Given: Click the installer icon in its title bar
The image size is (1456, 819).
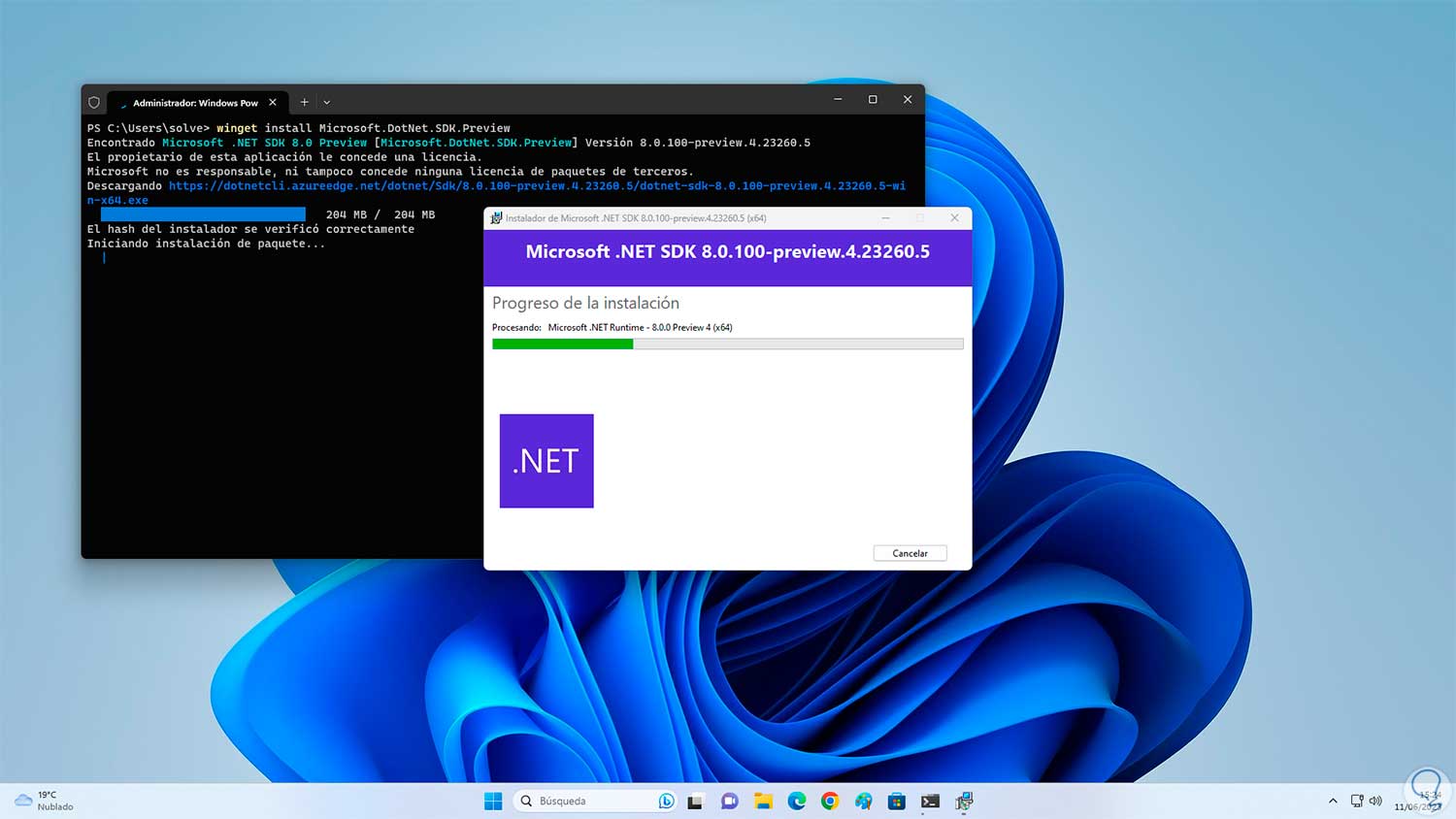Looking at the screenshot, I should click(496, 218).
